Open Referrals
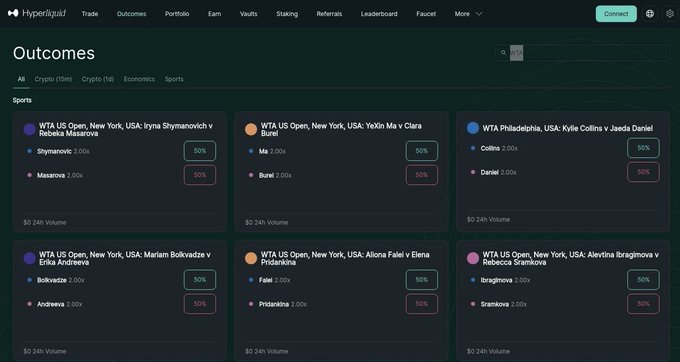The image size is (680, 362). pos(329,14)
